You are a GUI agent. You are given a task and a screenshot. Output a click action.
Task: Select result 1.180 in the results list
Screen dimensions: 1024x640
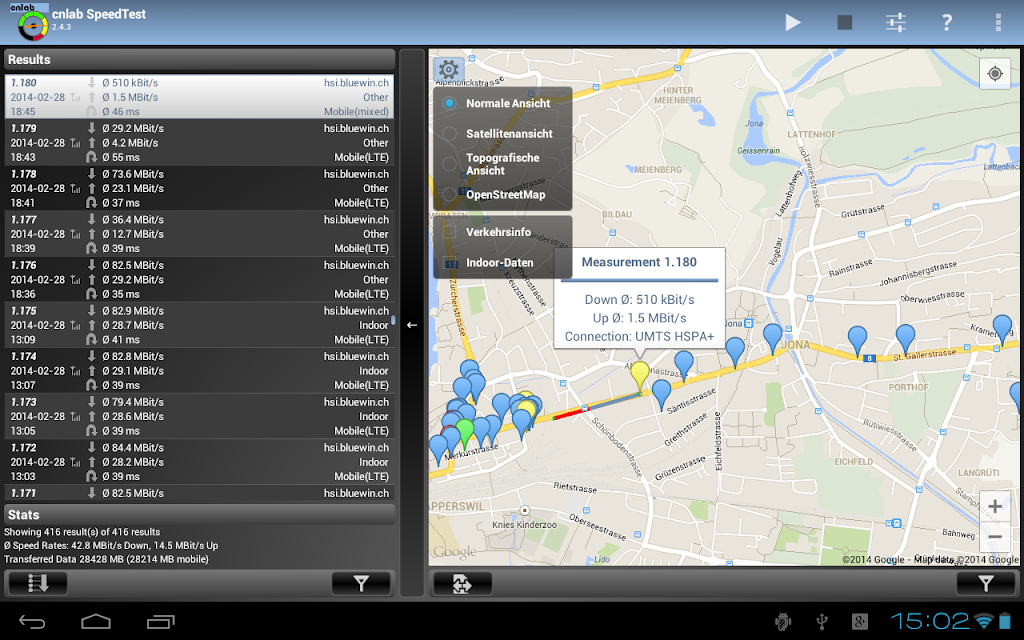(x=199, y=97)
